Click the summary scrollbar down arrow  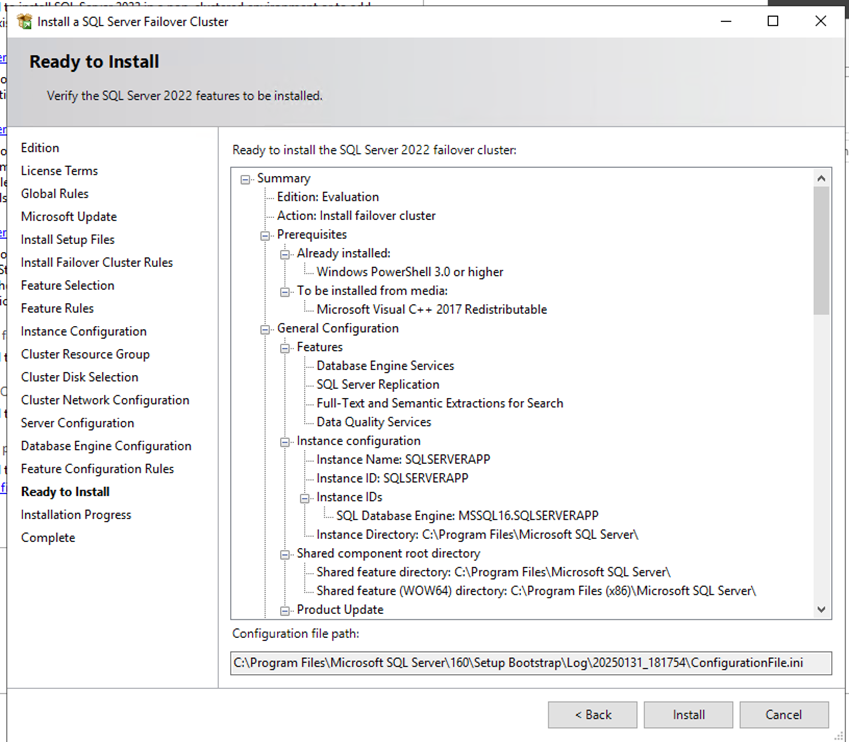tap(821, 609)
